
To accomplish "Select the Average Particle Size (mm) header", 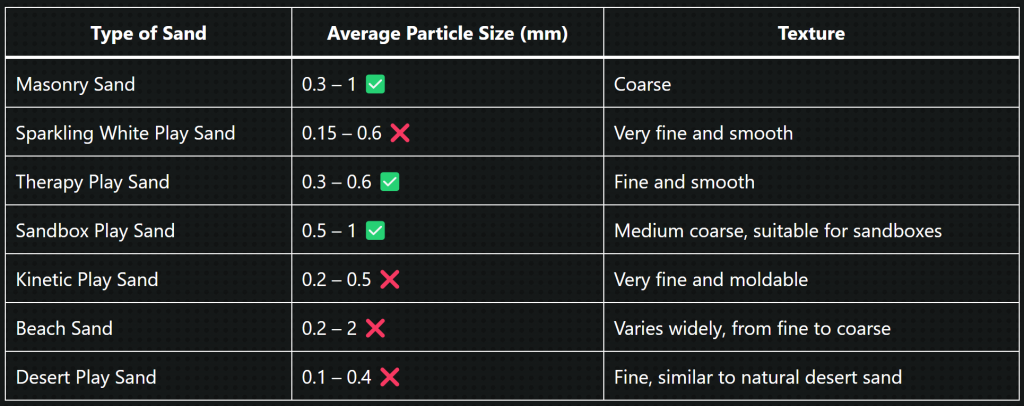I will point(447,33).
